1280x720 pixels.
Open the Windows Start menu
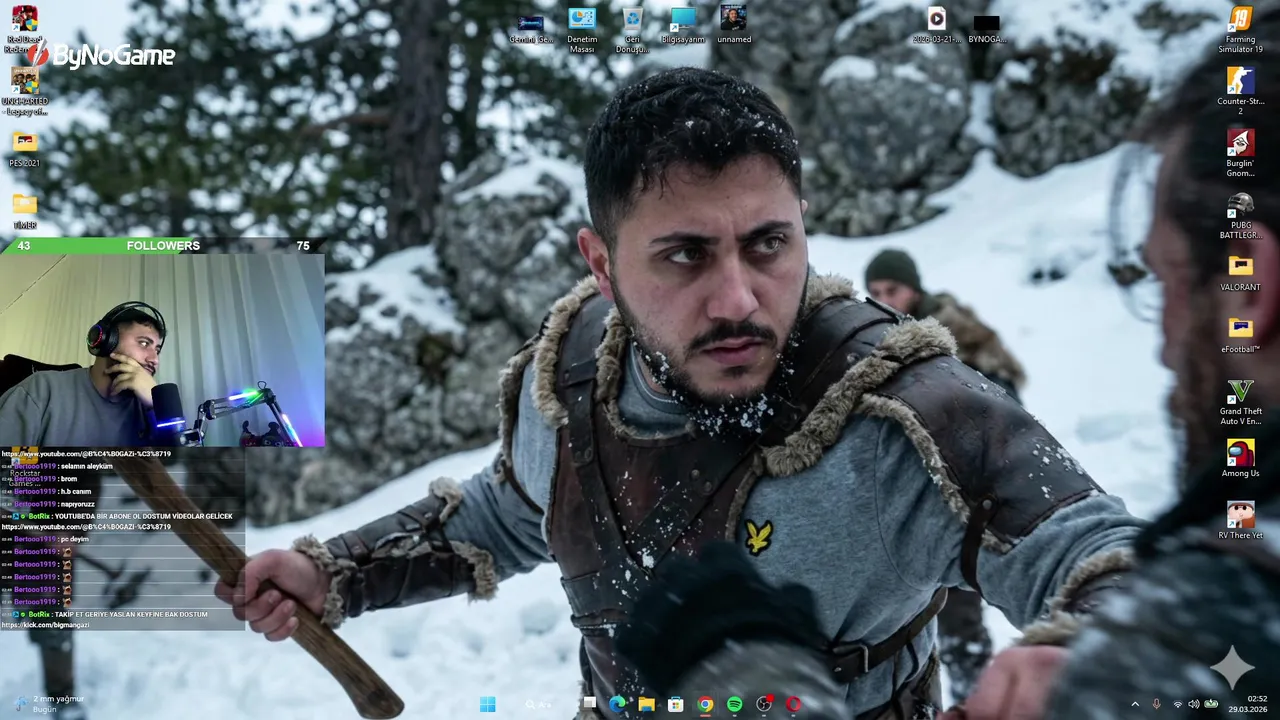pyautogui.click(x=487, y=704)
